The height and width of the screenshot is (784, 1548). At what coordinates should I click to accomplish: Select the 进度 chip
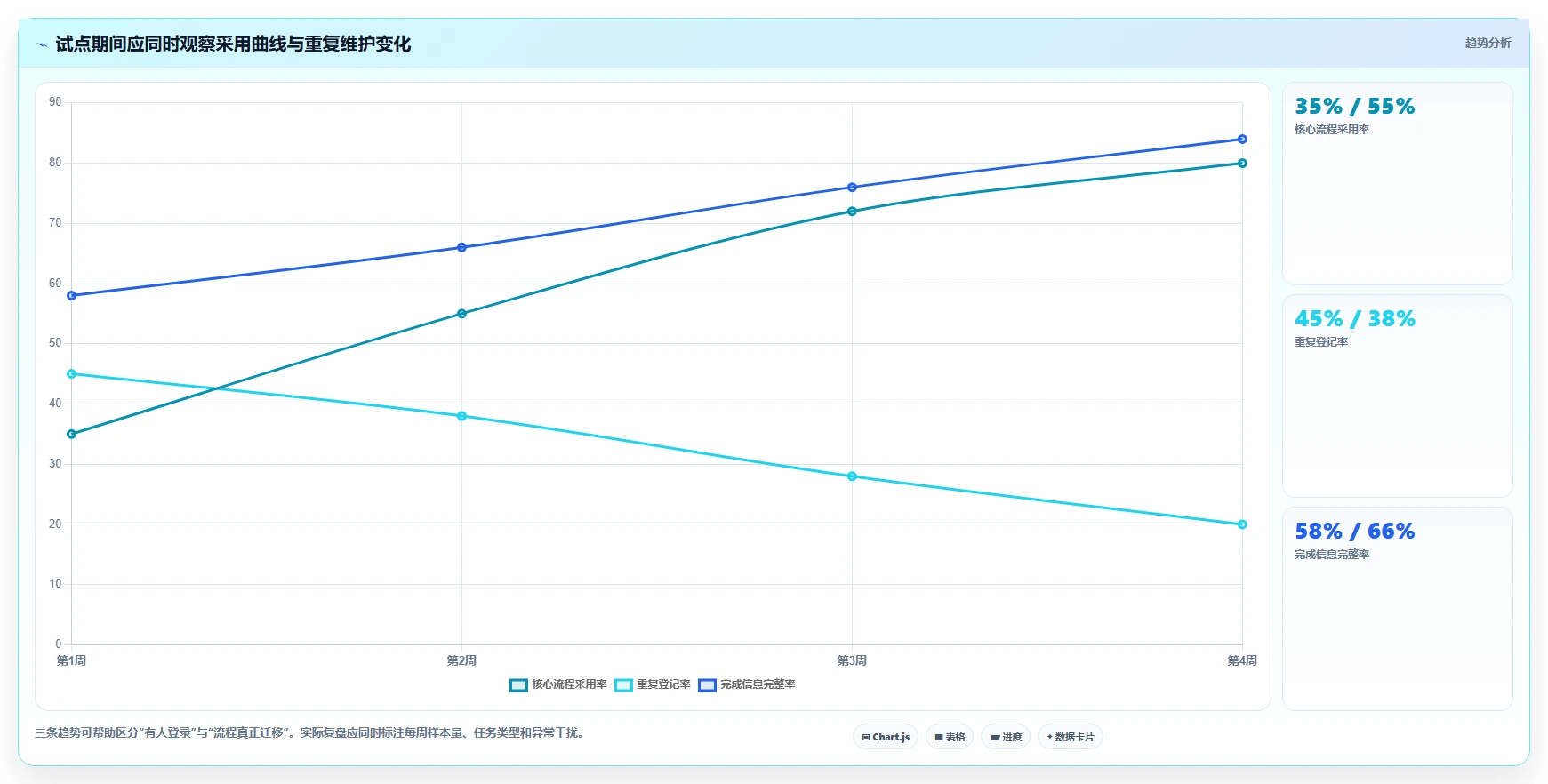[x=1006, y=737]
